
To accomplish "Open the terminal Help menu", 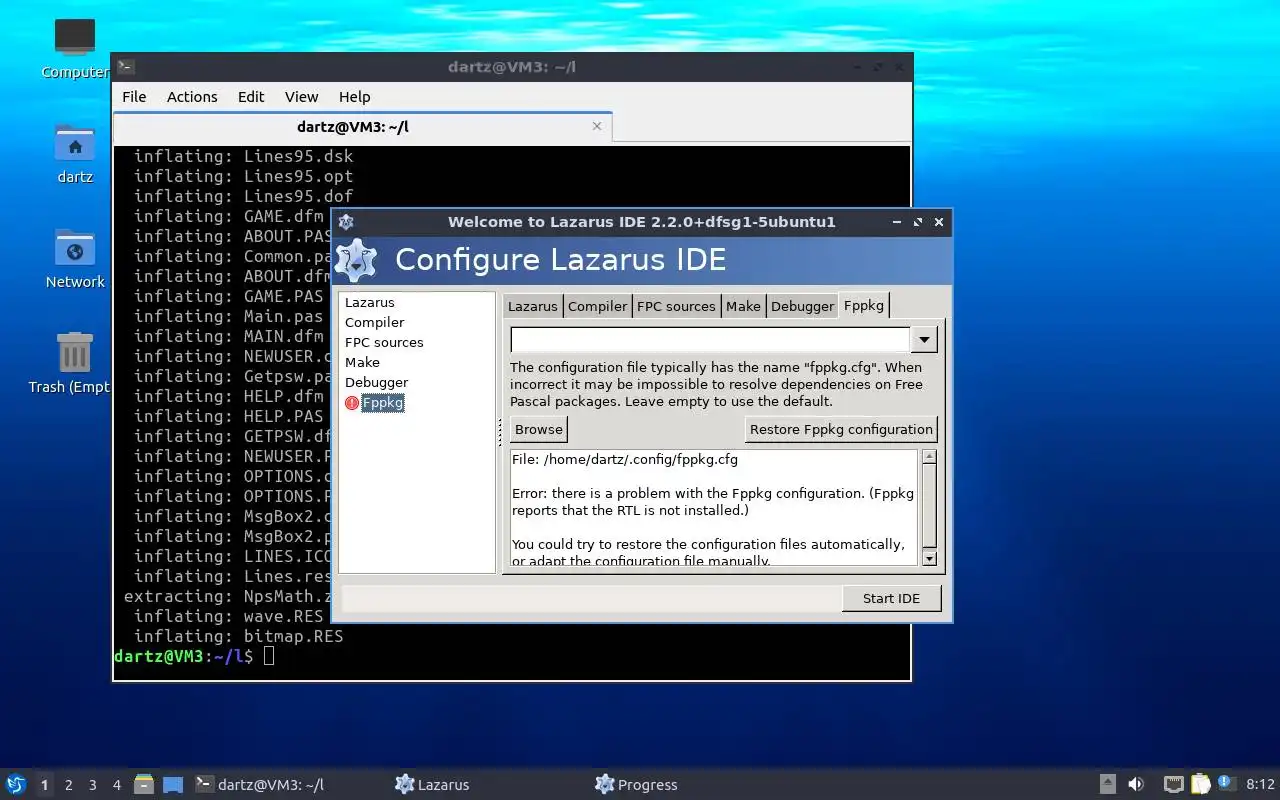I will coord(354,97).
